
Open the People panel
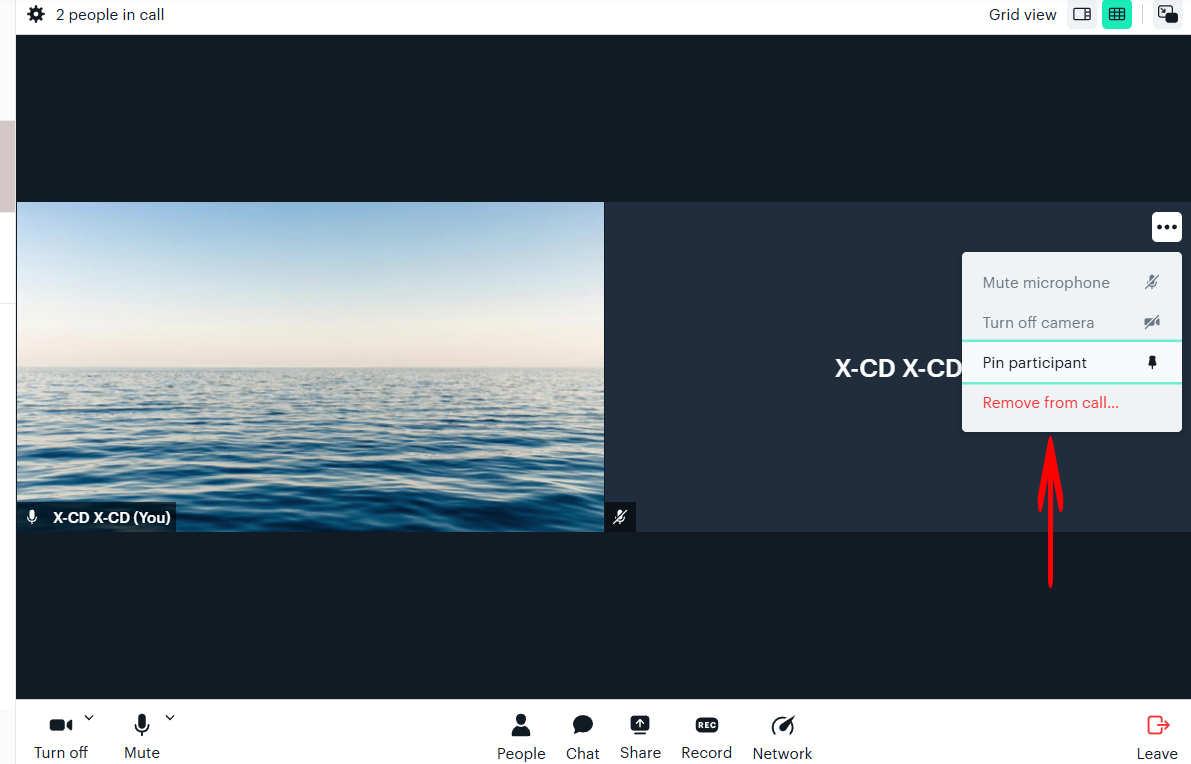521,737
